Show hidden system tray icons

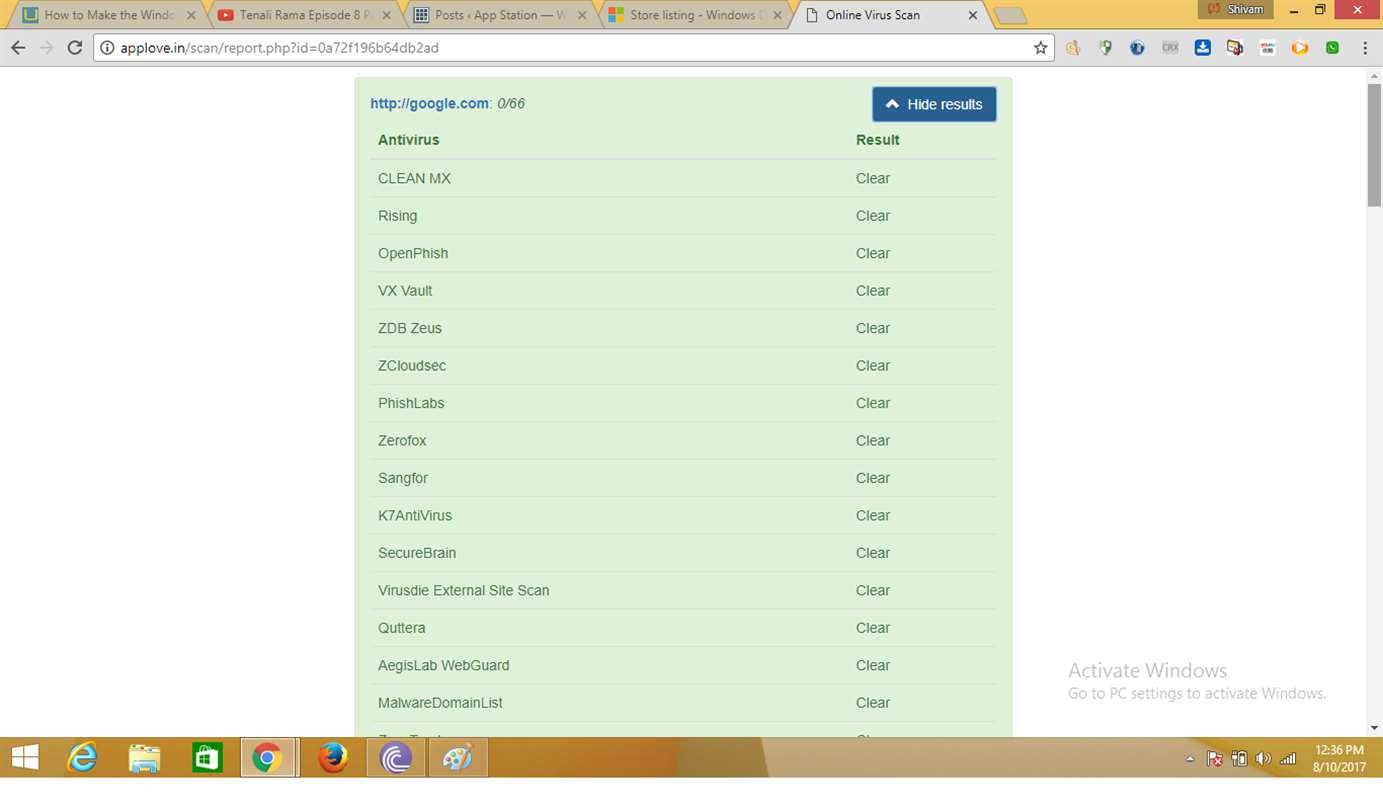click(x=1190, y=759)
